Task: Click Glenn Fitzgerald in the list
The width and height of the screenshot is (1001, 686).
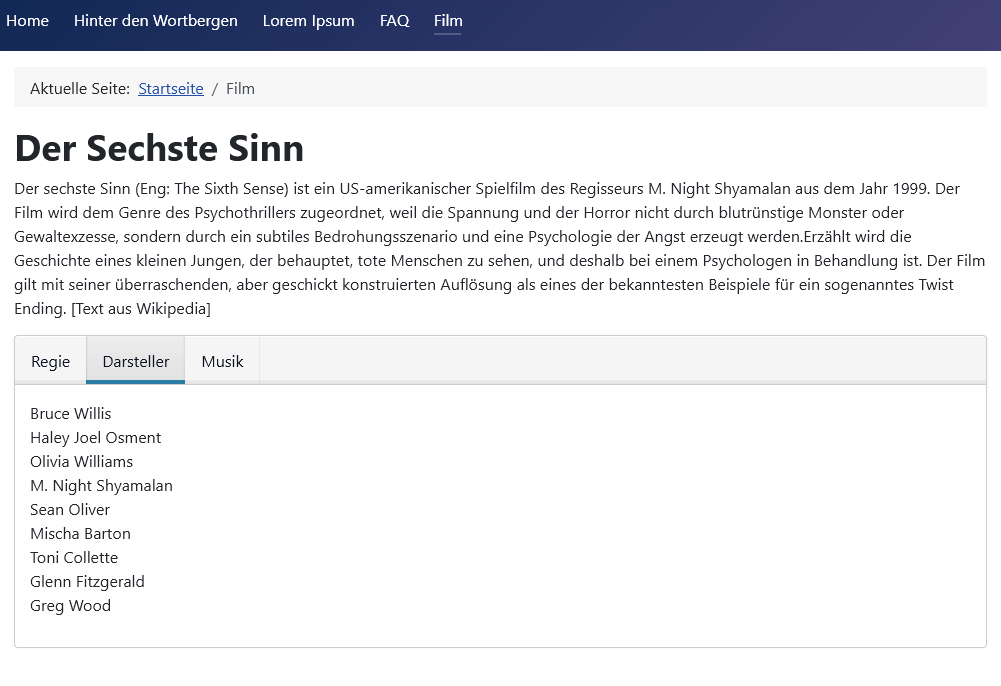Action: [87, 582]
